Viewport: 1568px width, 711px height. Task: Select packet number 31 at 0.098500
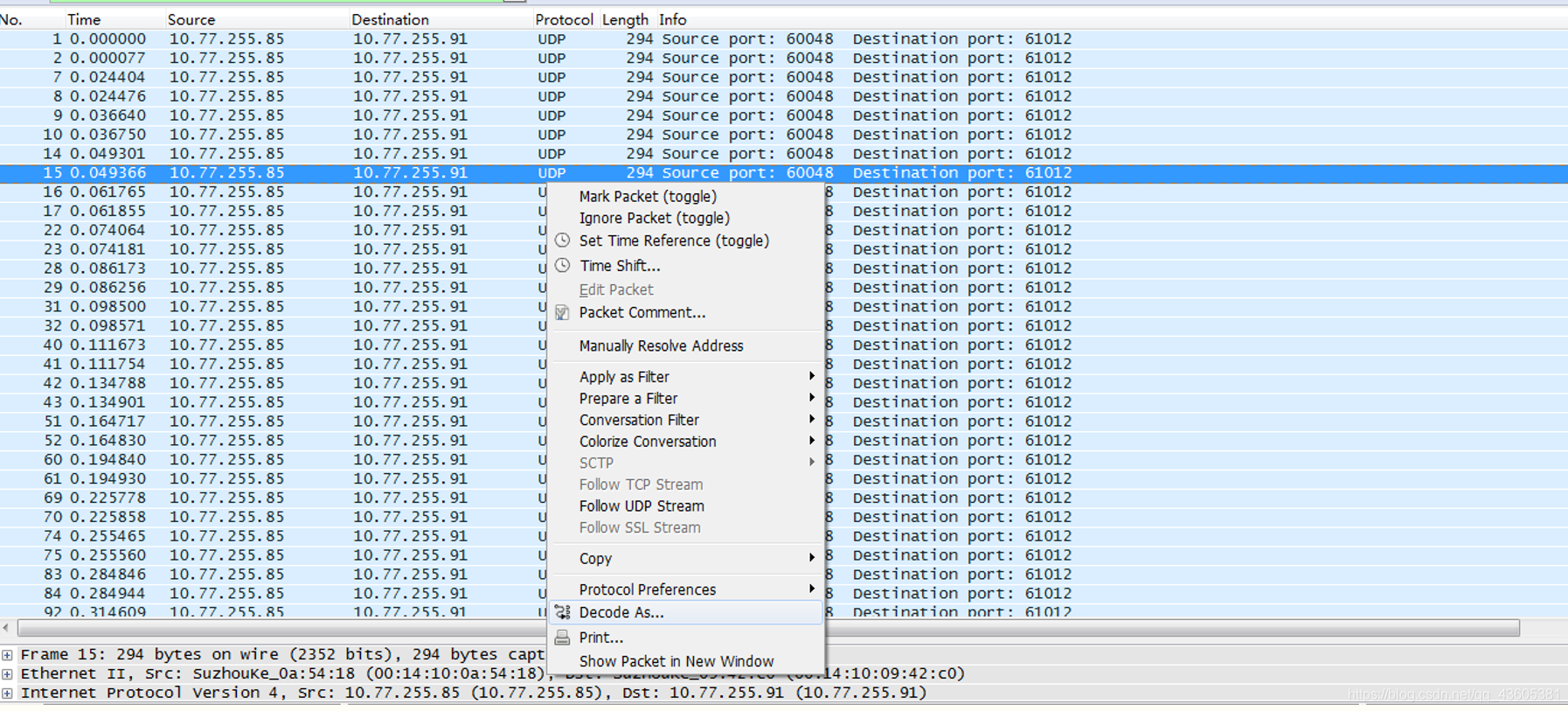[271, 307]
